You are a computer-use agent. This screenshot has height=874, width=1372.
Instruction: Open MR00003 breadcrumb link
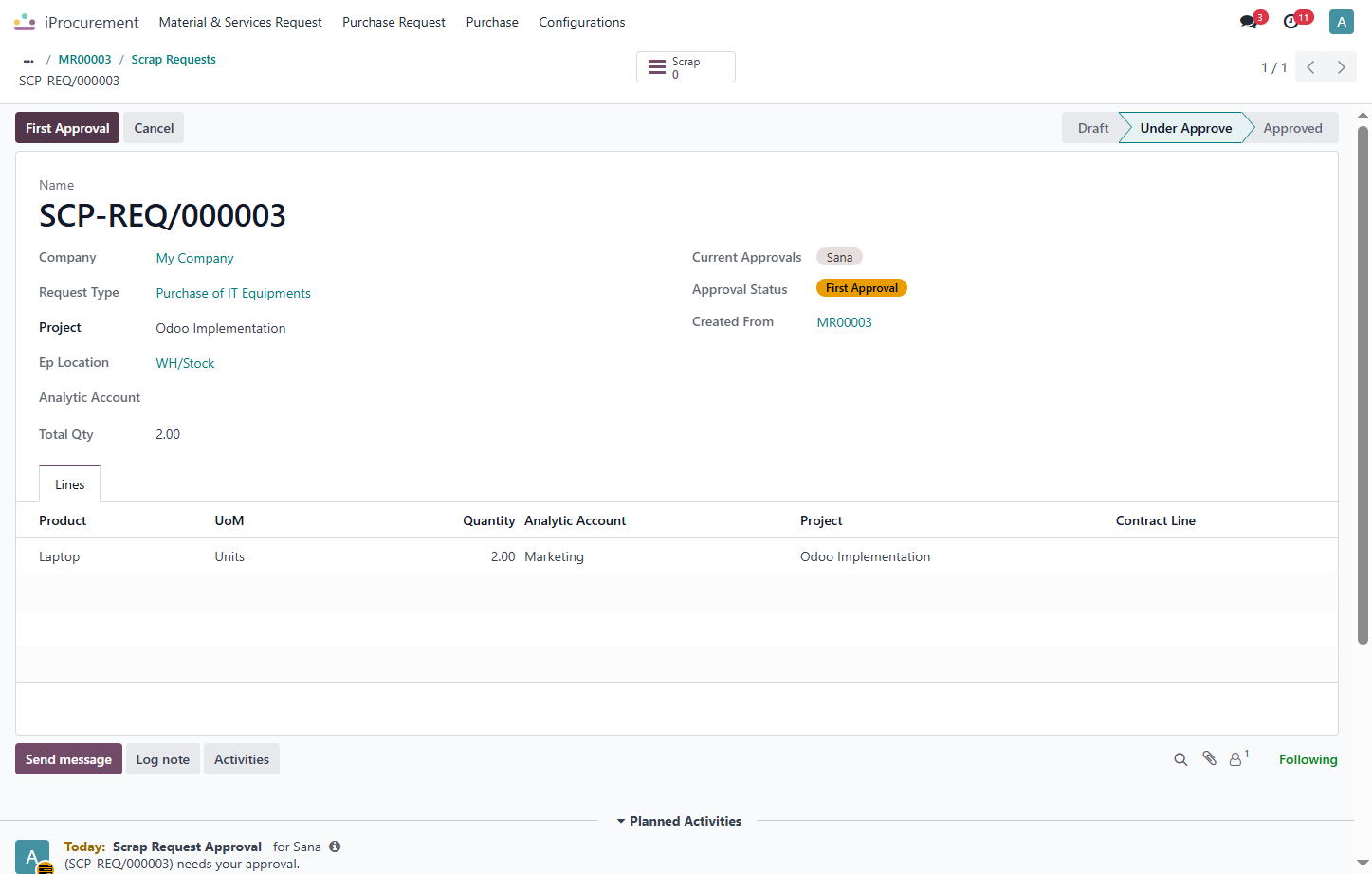click(x=85, y=59)
